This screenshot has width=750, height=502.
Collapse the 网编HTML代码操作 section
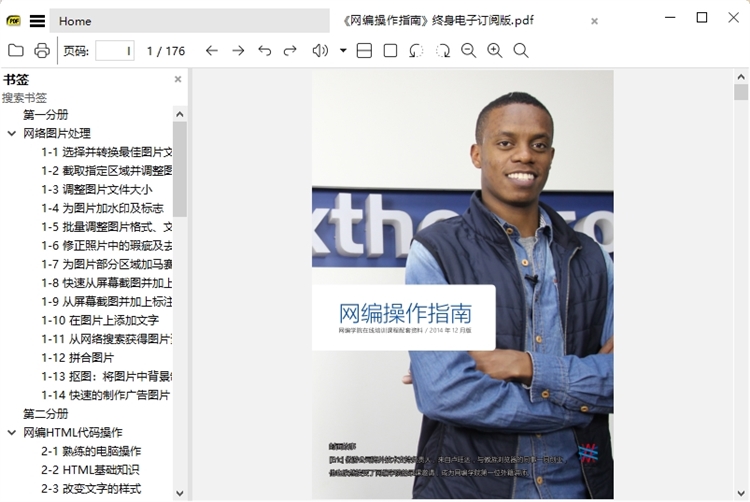[x=11, y=433]
